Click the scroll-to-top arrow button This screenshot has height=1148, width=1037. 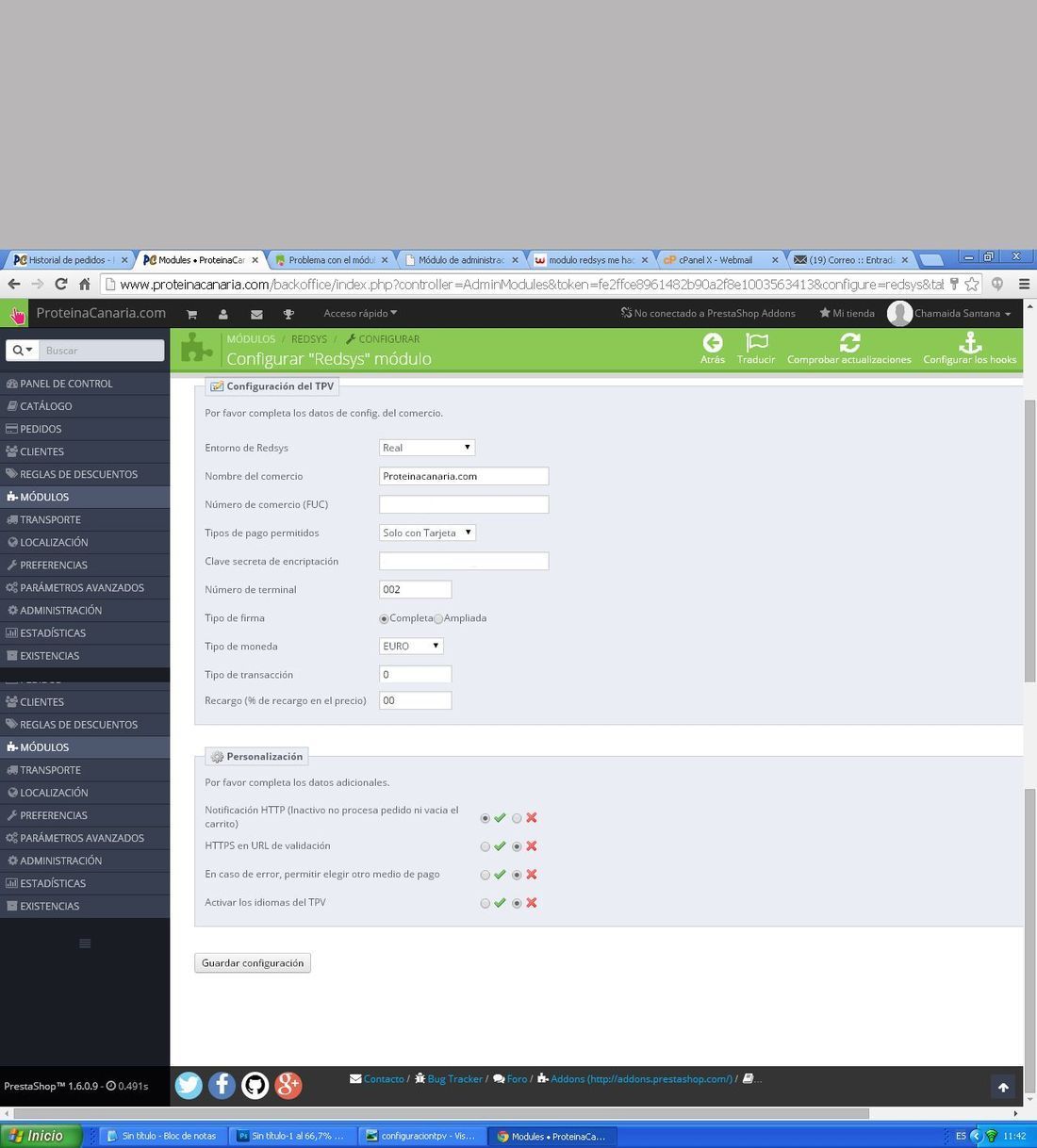point(1003,1088)
